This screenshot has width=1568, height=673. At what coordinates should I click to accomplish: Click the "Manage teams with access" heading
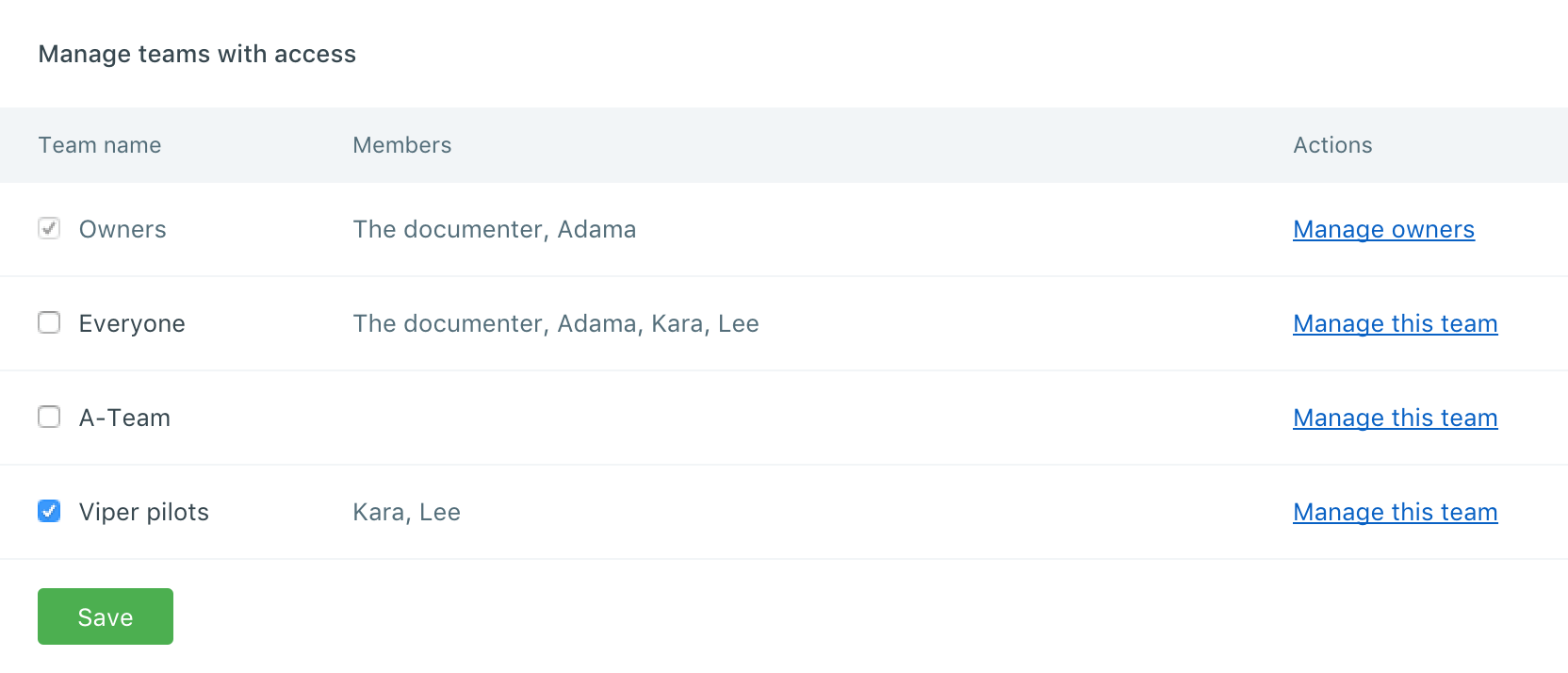tap(197, 54)
